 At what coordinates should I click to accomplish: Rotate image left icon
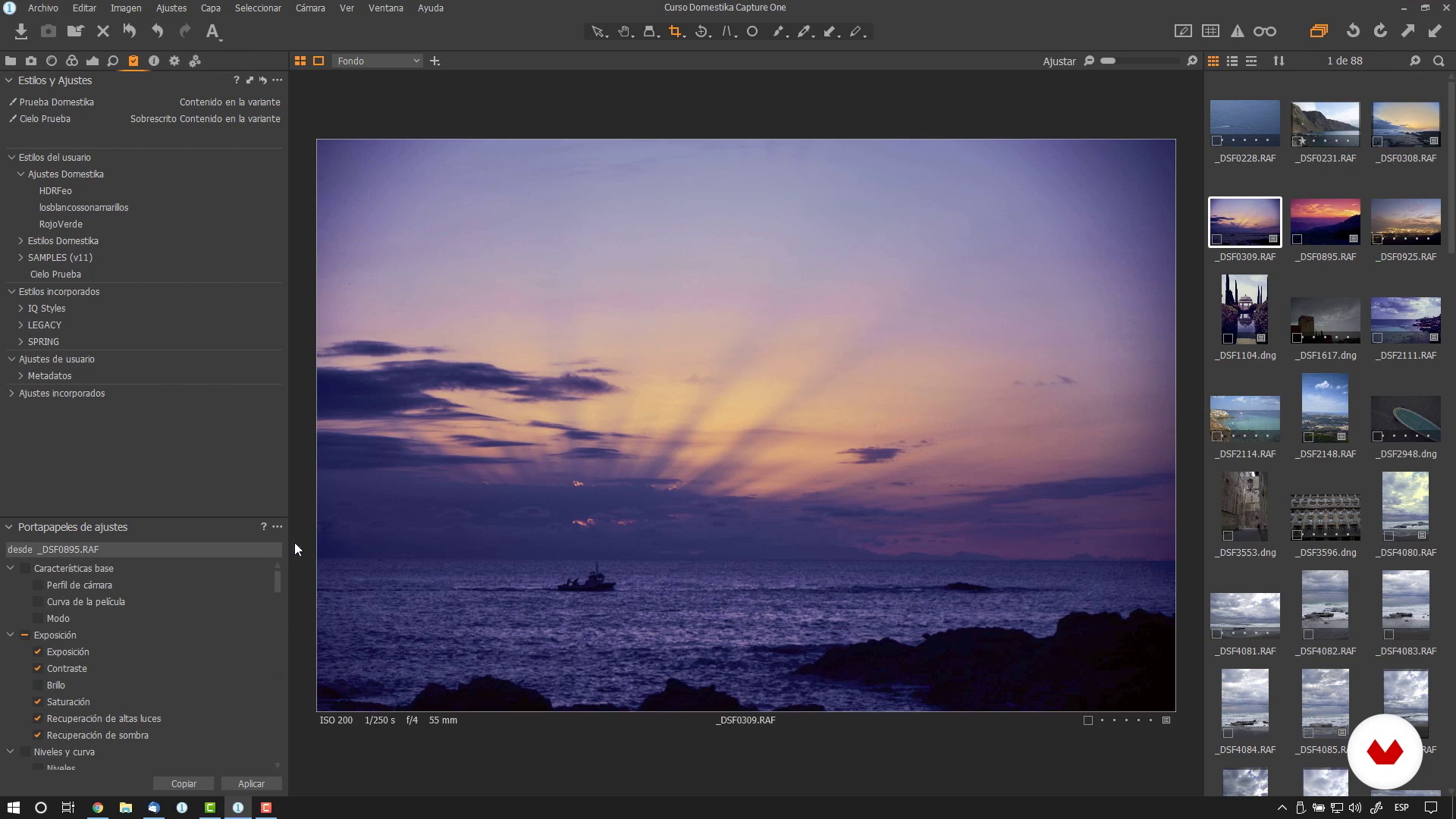pos(1353,31)
